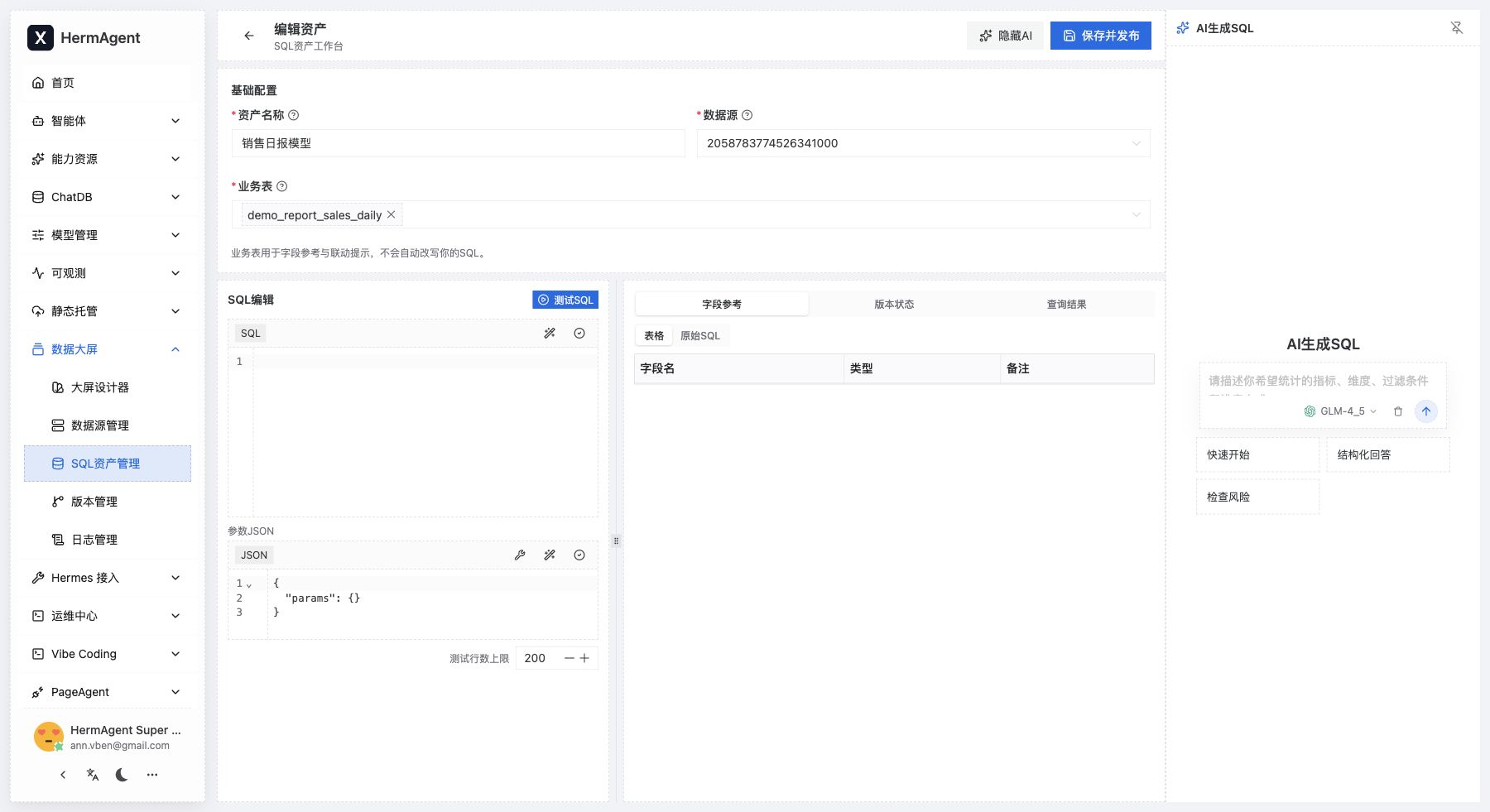Screen dimensions: 1490x812
Task: Collapse sidebar with left chevron icon
Action: click(63, 775)
